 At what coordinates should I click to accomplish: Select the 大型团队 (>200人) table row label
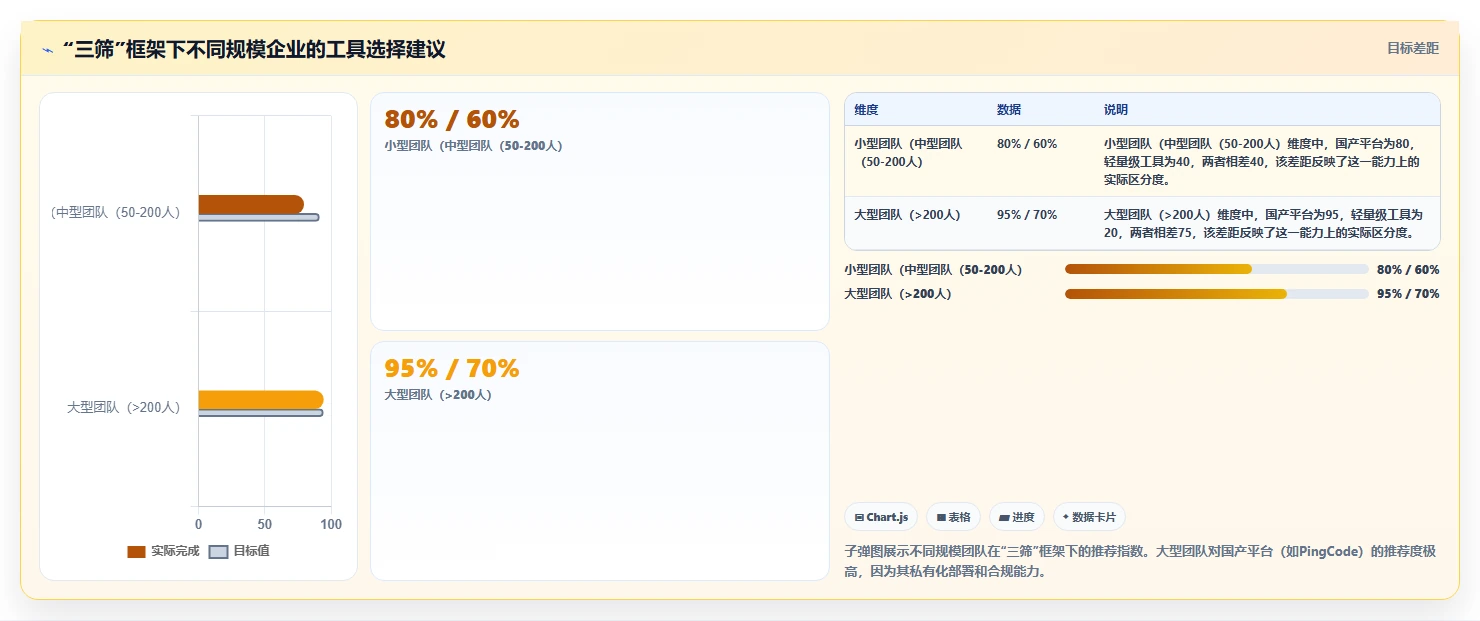coord(907,215)
